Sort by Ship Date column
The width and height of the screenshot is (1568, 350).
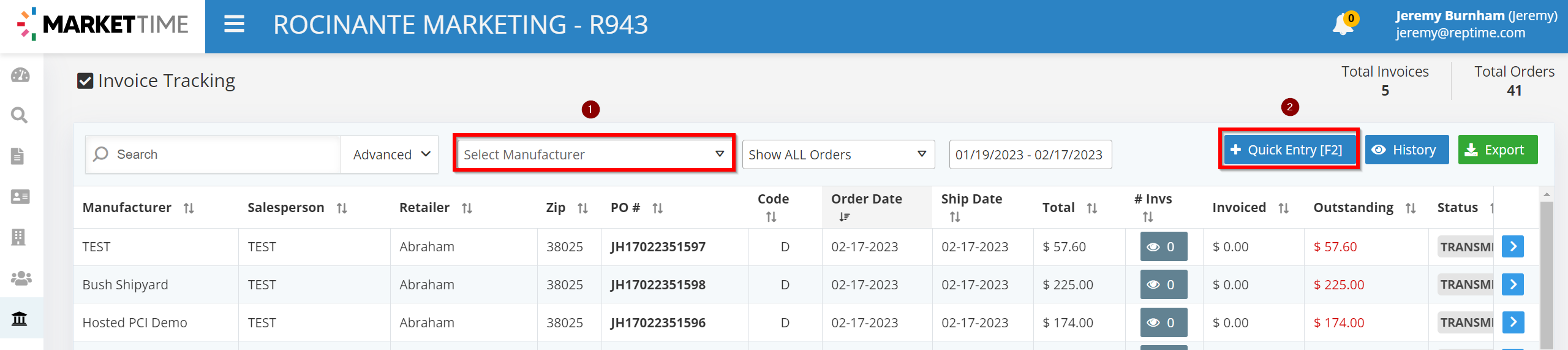pos(955,217)
